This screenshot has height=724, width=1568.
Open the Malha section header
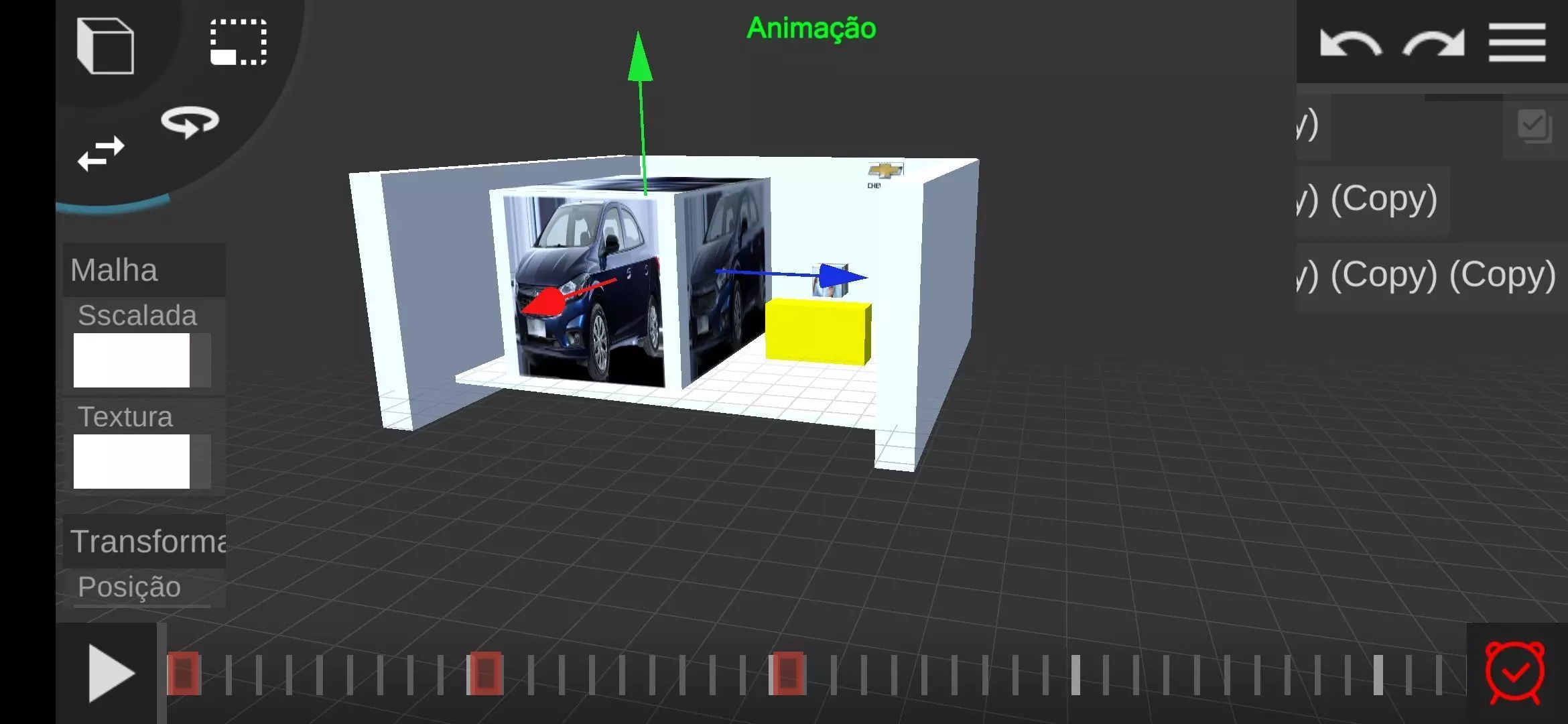(144, 270)
